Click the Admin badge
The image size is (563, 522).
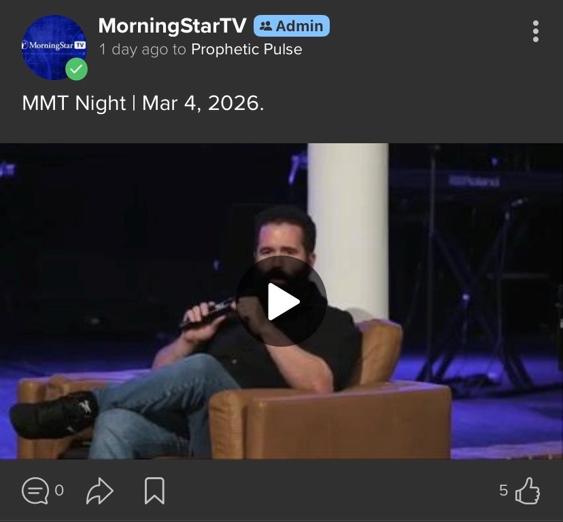(292, 26)
